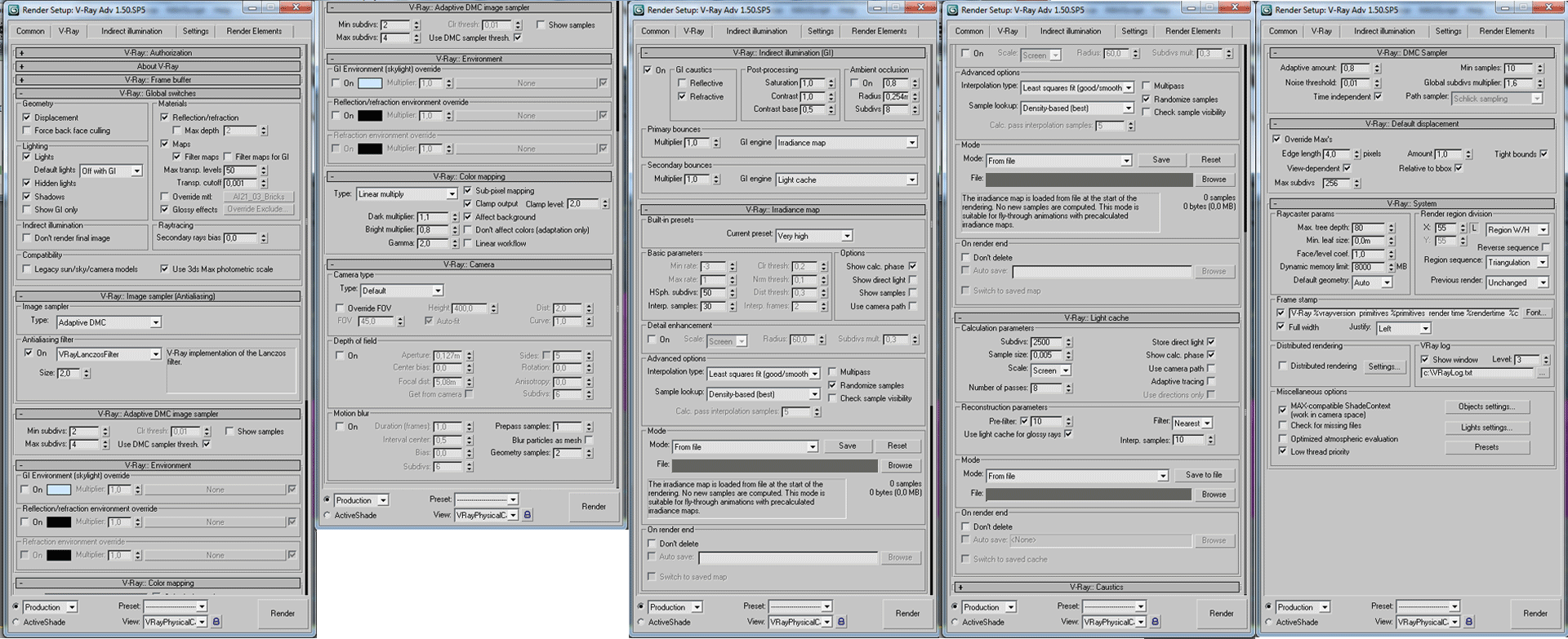Collapse the V-Ray:: Global switches rollout
1568x639 pixels.
(158, 93)
